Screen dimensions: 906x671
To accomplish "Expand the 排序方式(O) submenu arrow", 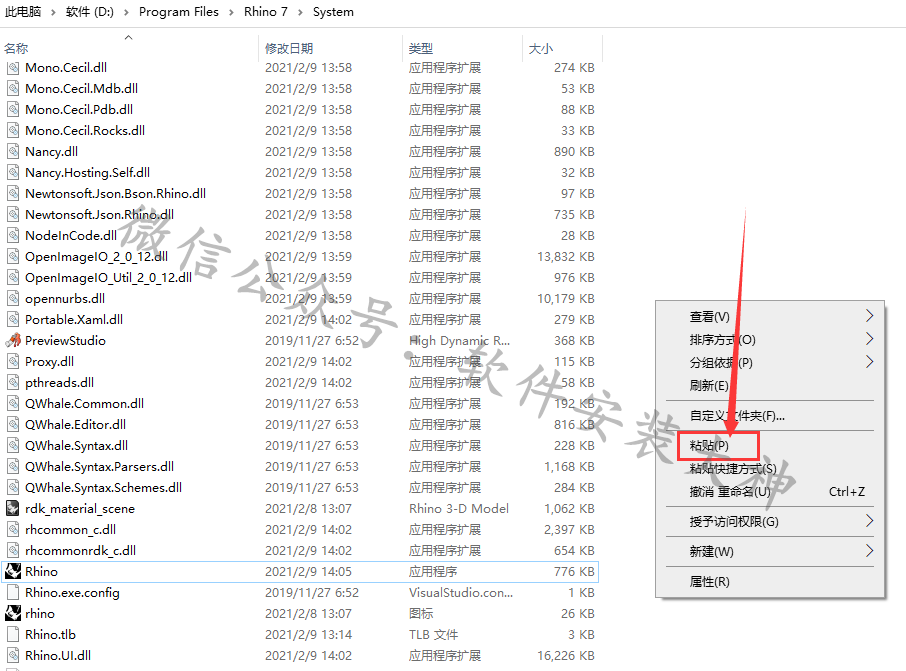I will 870,339.
